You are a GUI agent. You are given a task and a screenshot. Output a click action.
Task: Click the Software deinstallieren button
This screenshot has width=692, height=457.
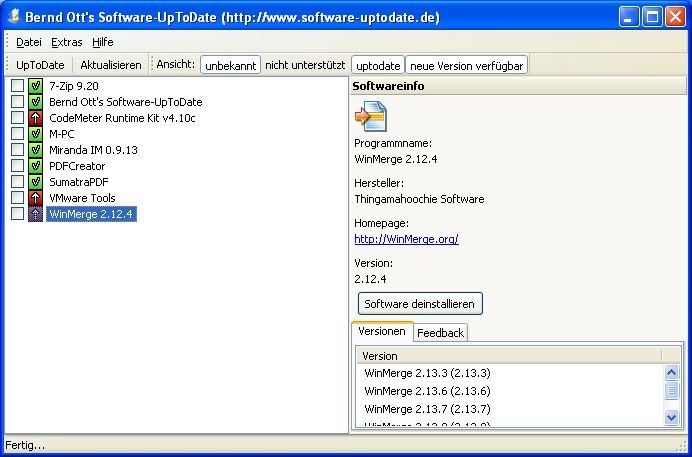[420, 304]
